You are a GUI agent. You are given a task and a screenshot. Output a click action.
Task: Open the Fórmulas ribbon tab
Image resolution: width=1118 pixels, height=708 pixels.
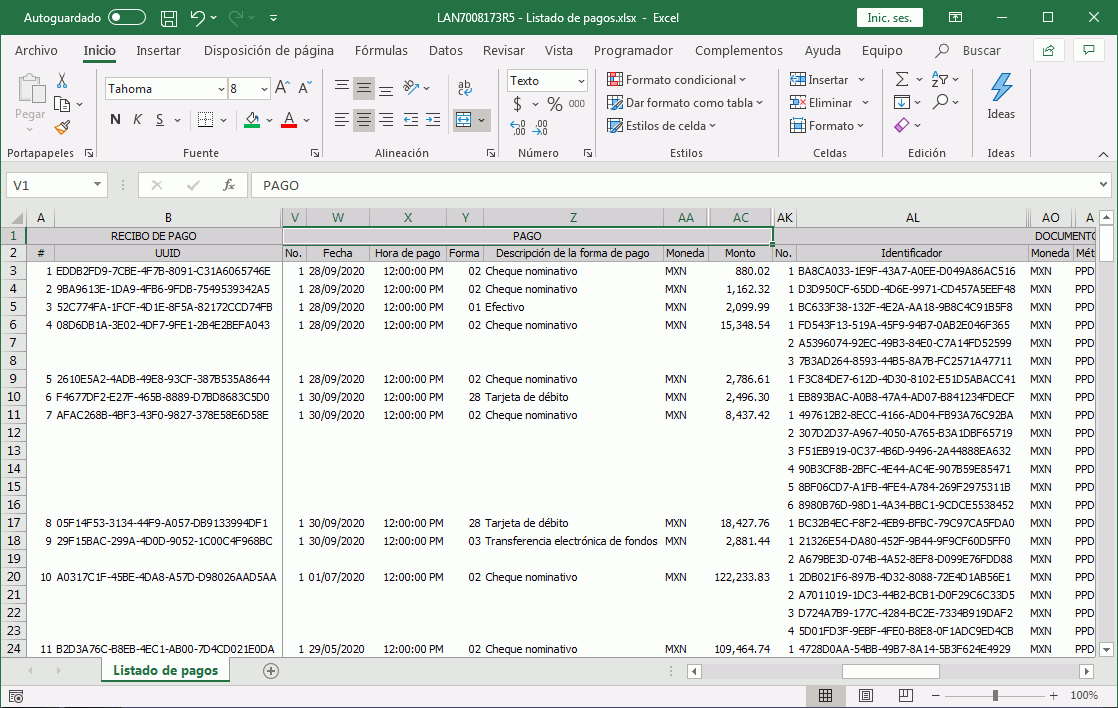[x=381, y=50]
